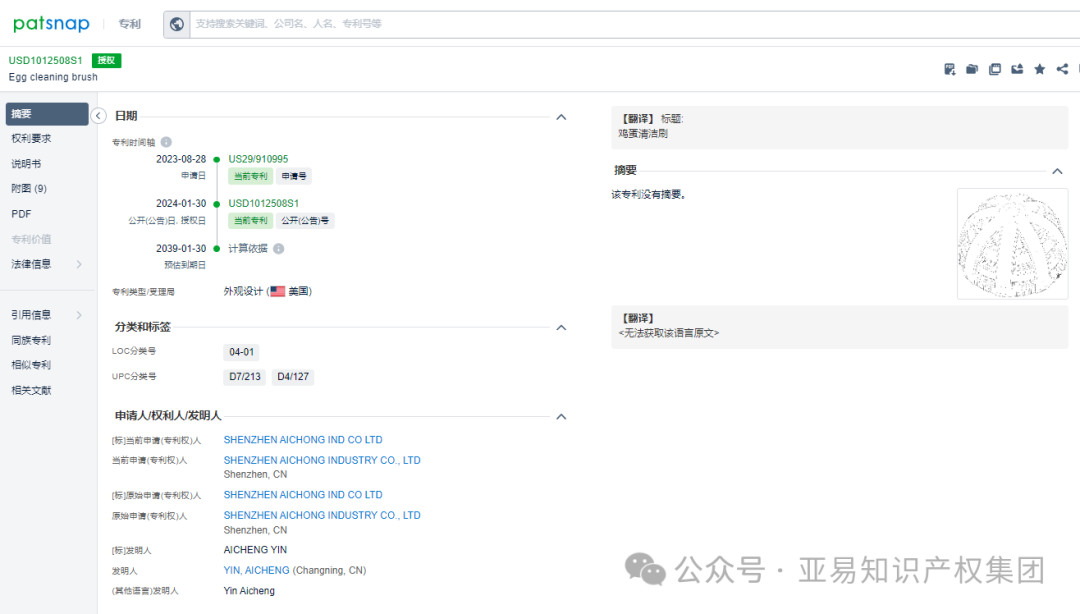Toggle the star to favorite this patent
This screenshot has height=614, width=1080.
[1040, 69]
